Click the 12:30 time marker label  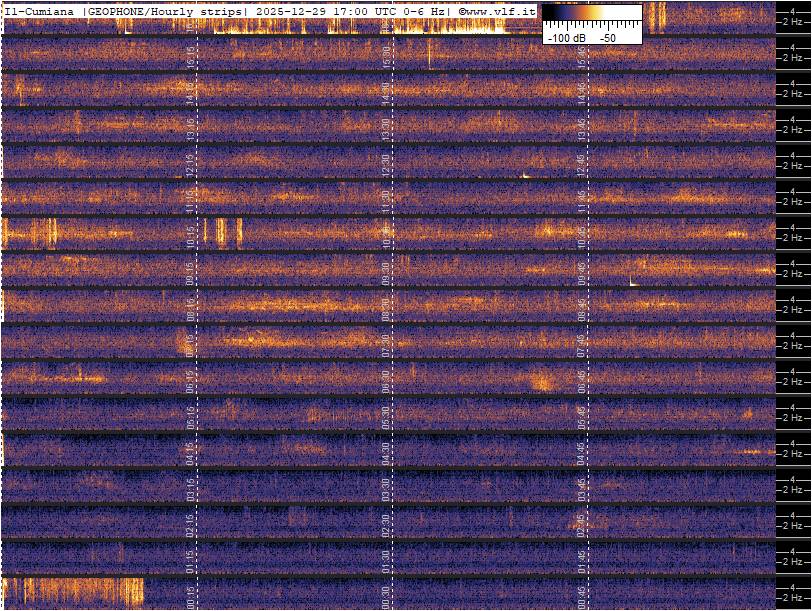pyautogui.click(x=386, y=164)
